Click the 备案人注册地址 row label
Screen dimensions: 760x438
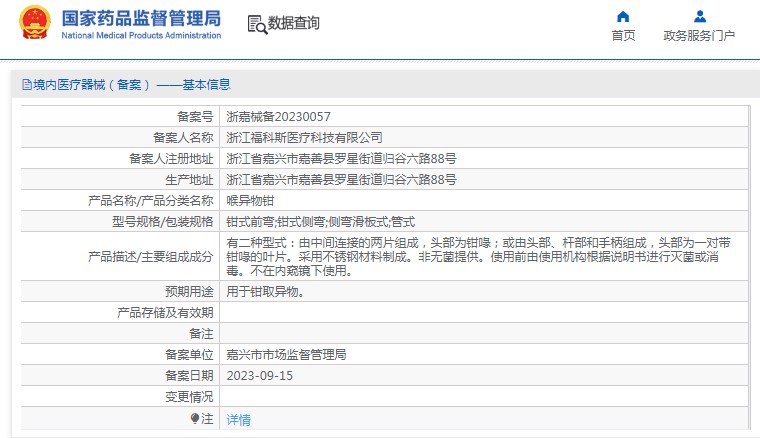coord(171,158)
